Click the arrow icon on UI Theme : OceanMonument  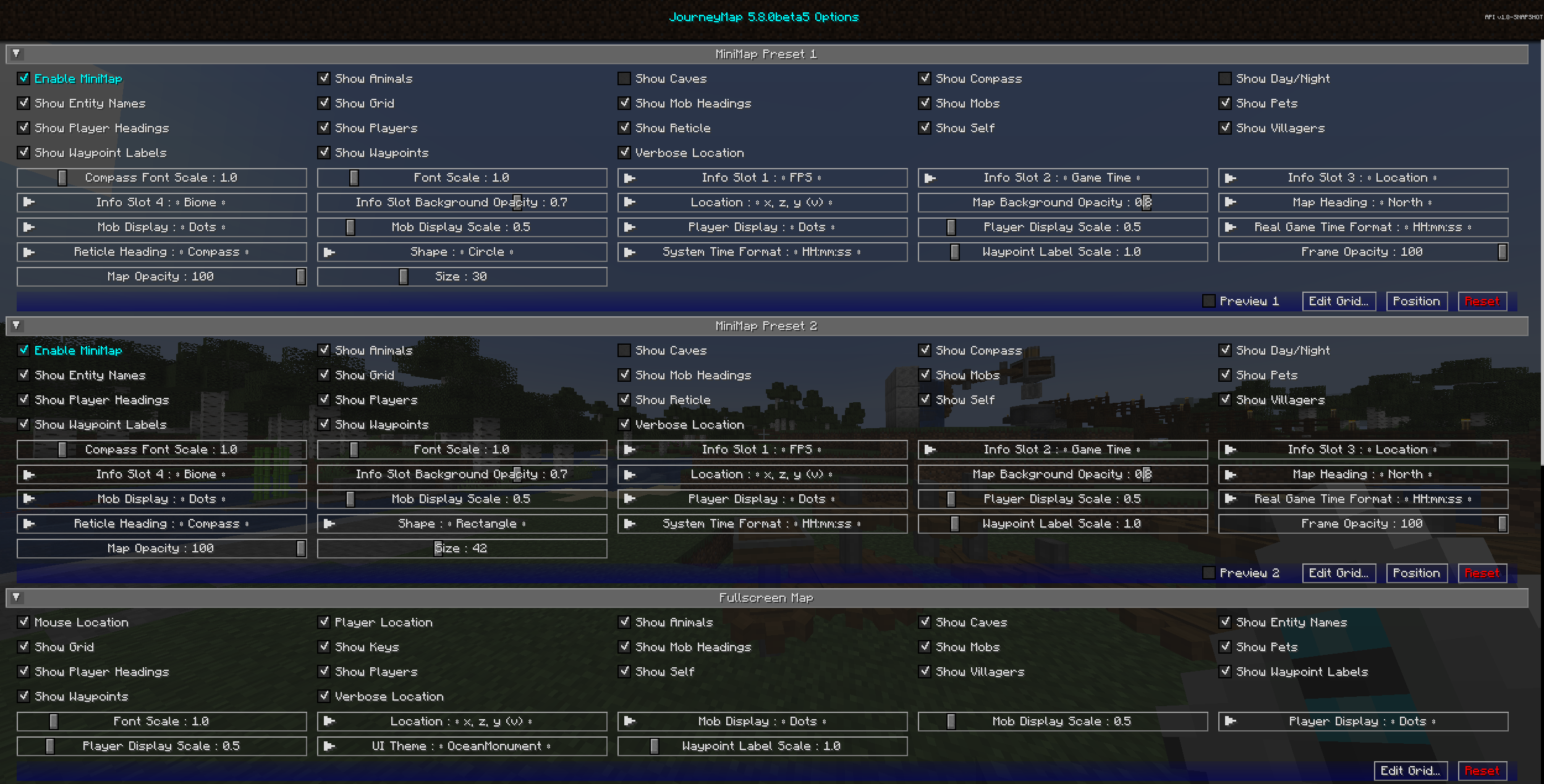pyautogui.click(x=329, y=746)
